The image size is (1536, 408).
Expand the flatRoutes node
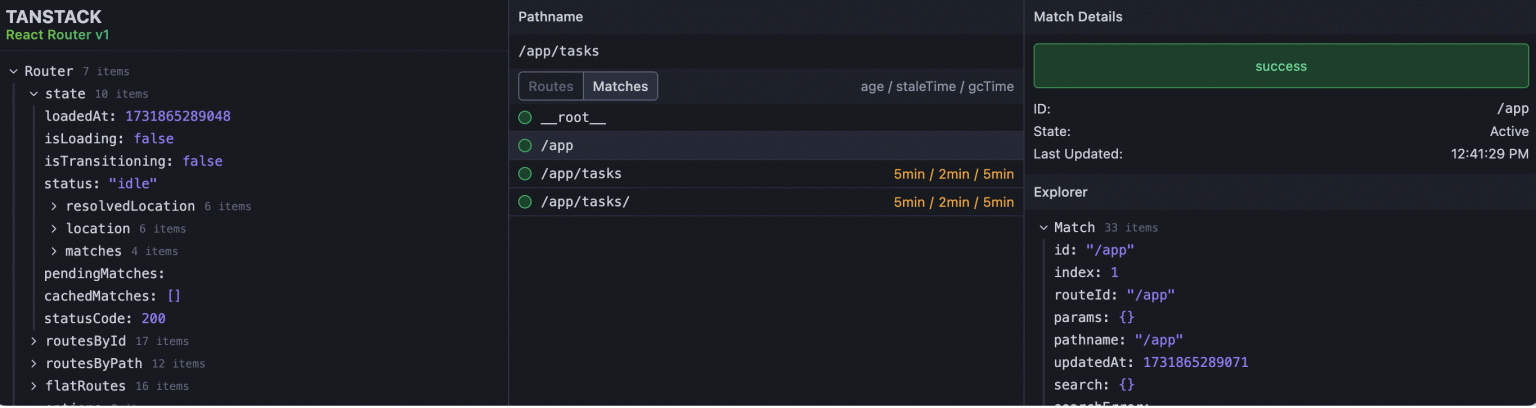point(34,386)
